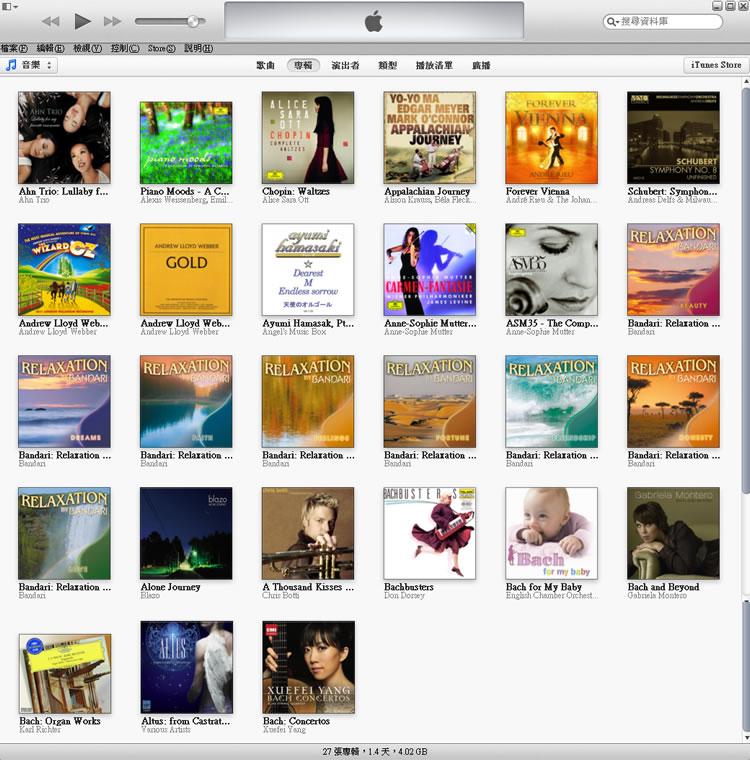Image resolution: width=750 pixels, height=760 pixels.
Task: Open the 編輯(E) menu
Action: click(x=50, y=48)
